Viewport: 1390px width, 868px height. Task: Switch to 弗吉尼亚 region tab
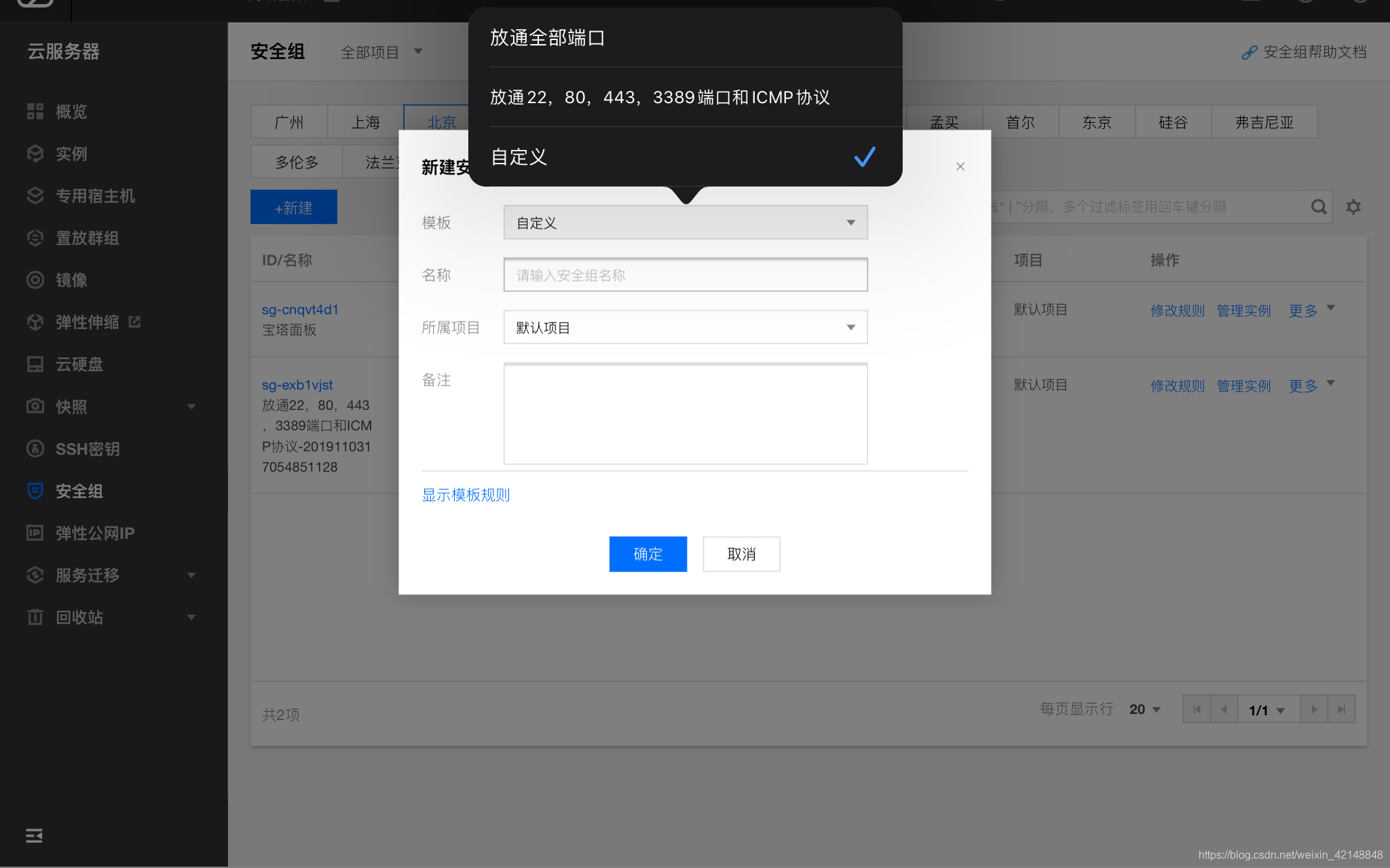click(1264, 122)
